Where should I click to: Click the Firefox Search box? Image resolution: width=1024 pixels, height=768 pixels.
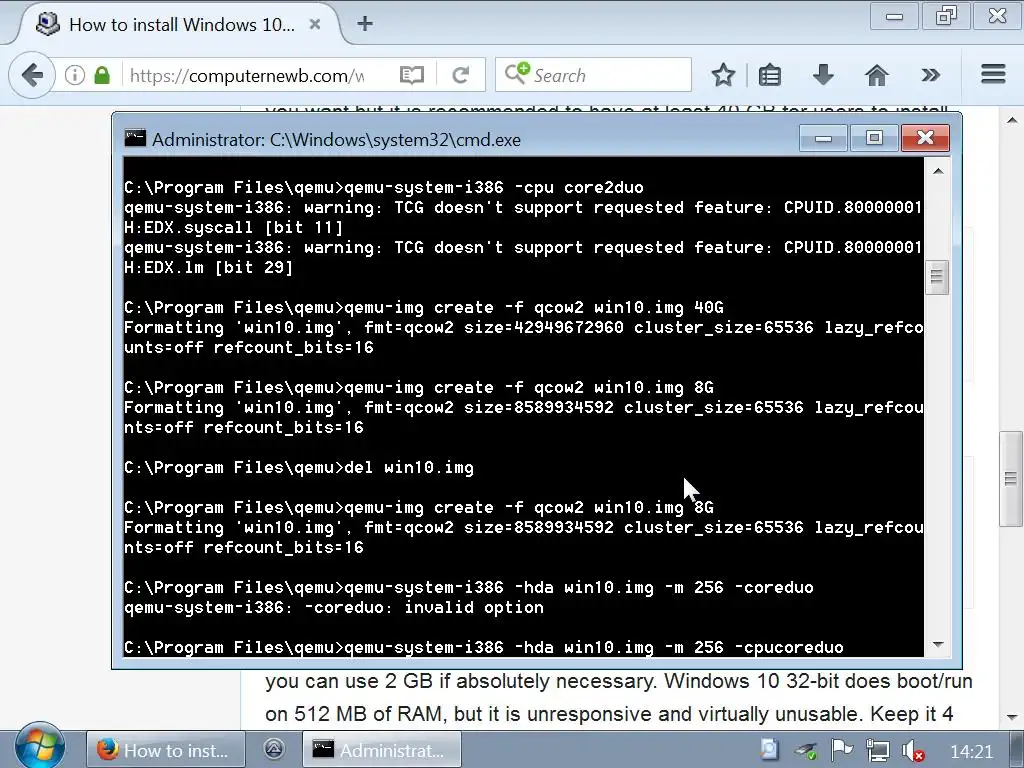click(x=593, y=74)
